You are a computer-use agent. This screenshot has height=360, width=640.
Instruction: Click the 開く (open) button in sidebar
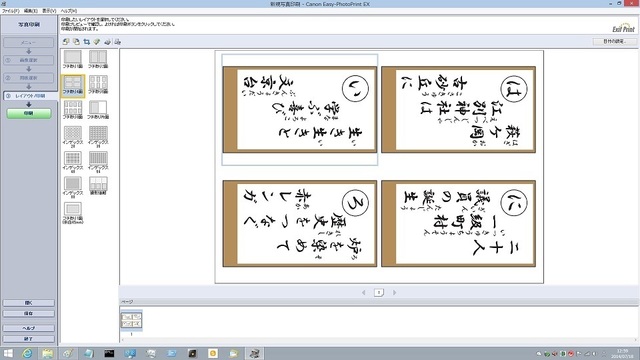tap(29, 303)
